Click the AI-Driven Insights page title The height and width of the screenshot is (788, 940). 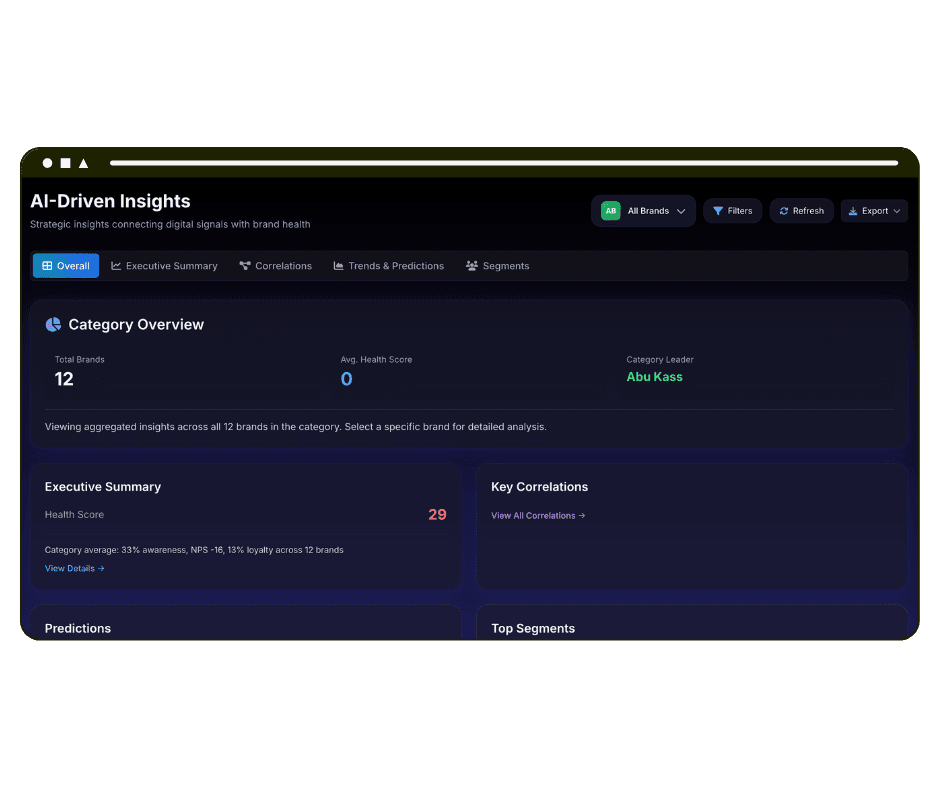pyautogui.click(x=110, y=201)
